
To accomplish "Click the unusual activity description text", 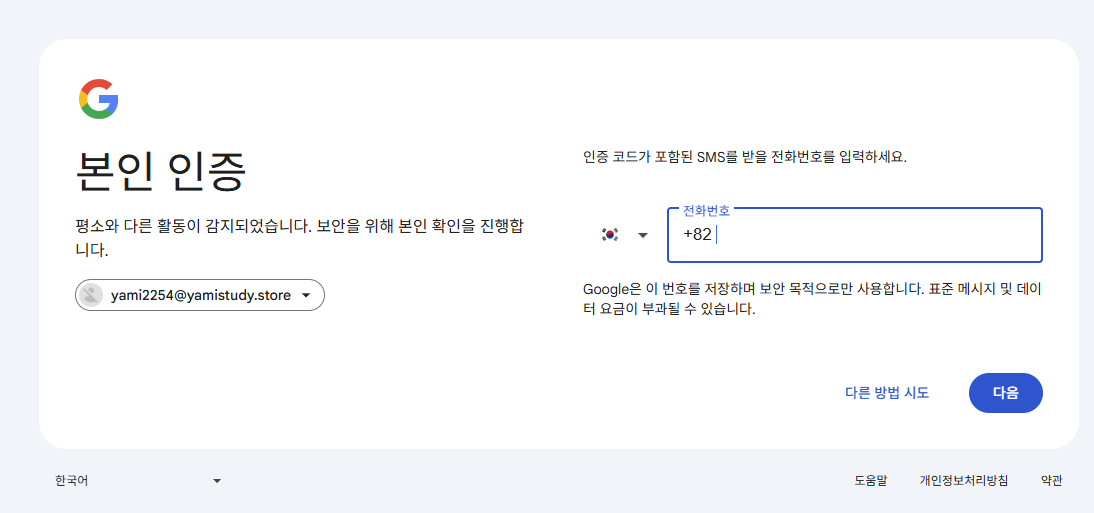I will 299,238.
